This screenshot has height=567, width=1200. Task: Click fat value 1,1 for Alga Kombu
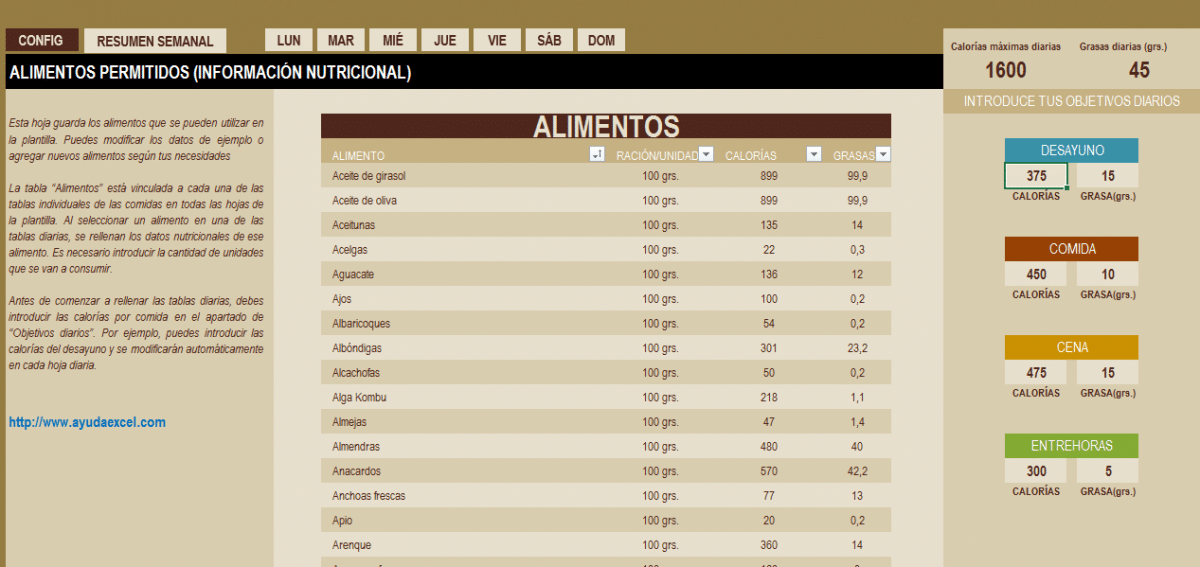pyautogui.click(x=857, y=397)
